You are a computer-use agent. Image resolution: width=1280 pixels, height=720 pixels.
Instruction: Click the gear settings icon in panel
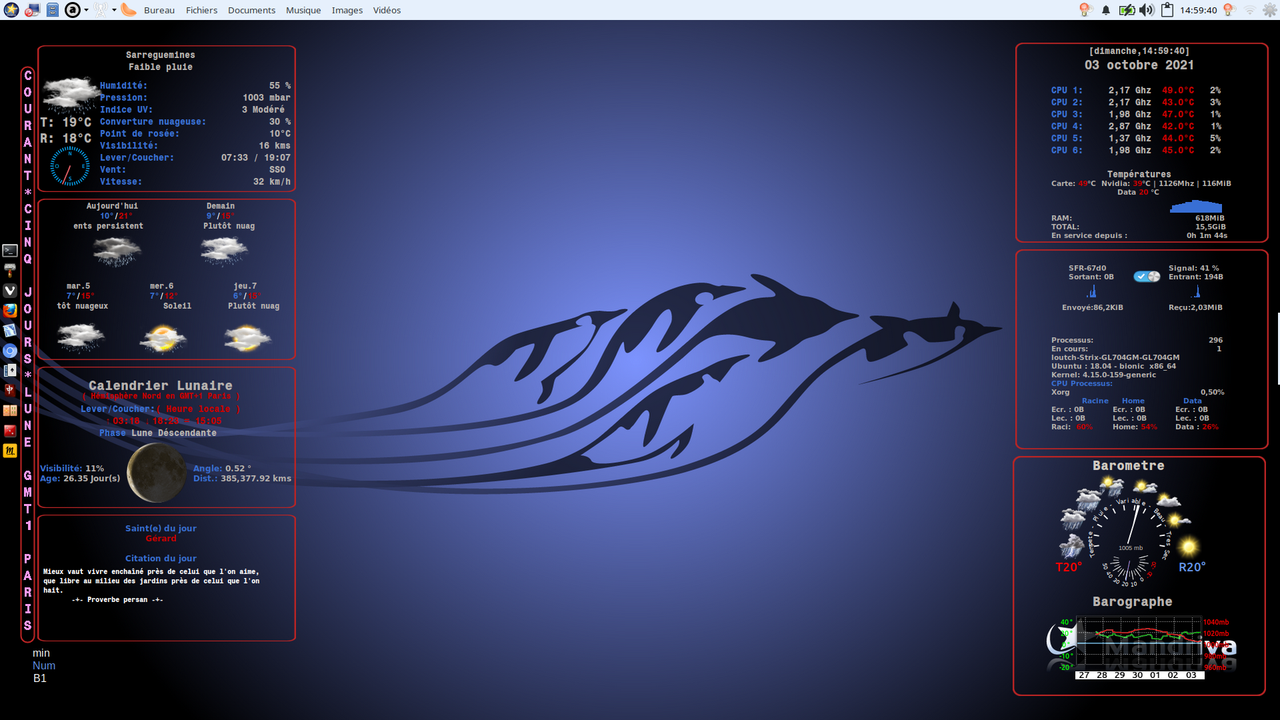[1269, 10]
